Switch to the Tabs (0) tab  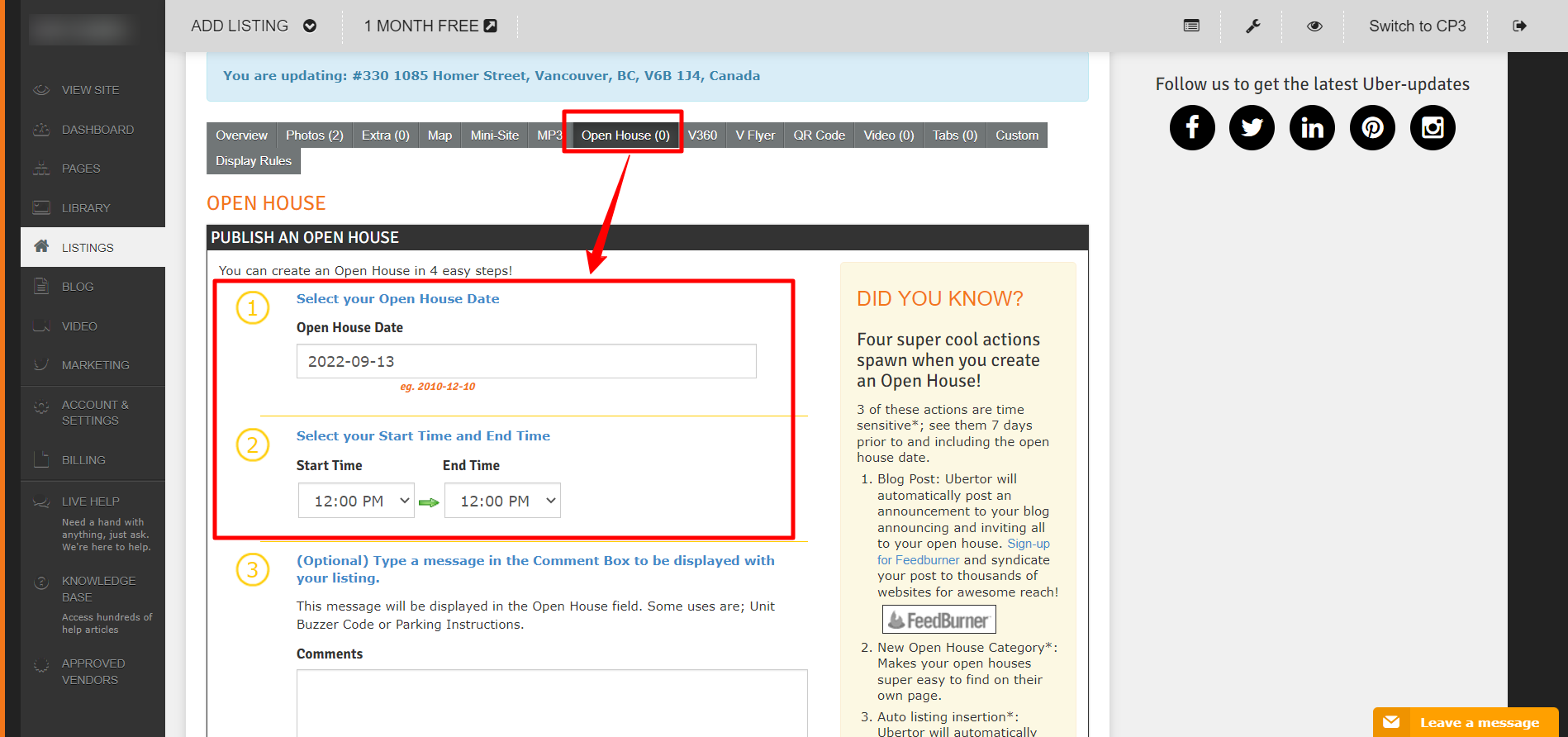tap(955, 136)
